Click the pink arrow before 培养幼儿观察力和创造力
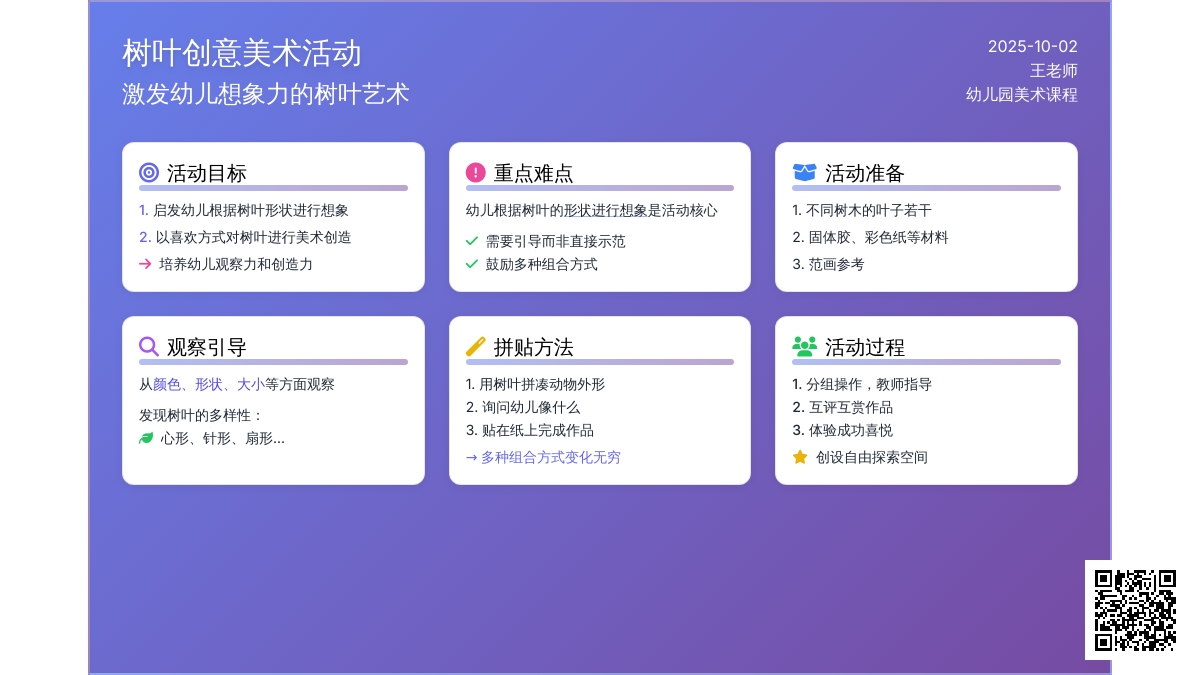 click(145, 264)
